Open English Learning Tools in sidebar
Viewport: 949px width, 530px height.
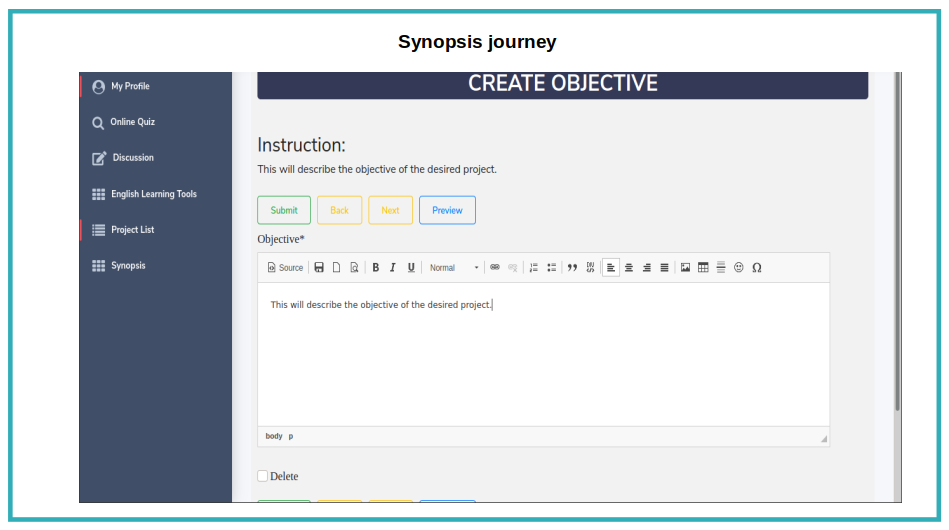[156, 194]
